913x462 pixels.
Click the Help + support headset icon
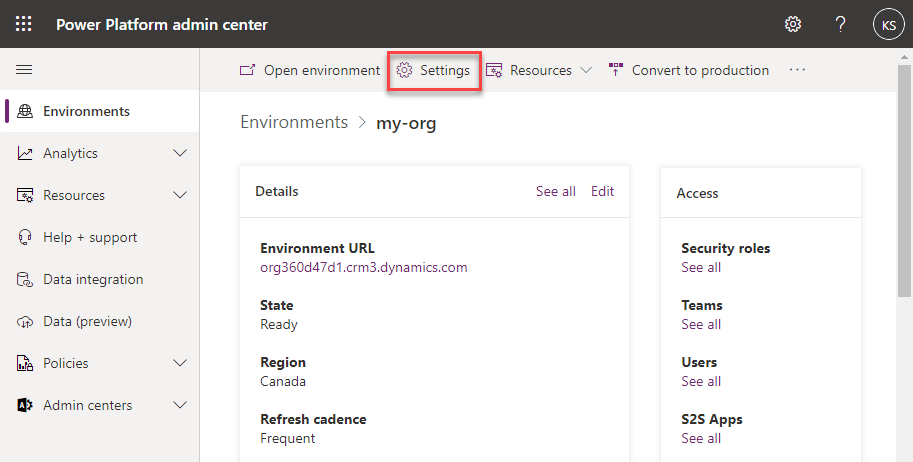pyautogui.click(x=24, y=237)
